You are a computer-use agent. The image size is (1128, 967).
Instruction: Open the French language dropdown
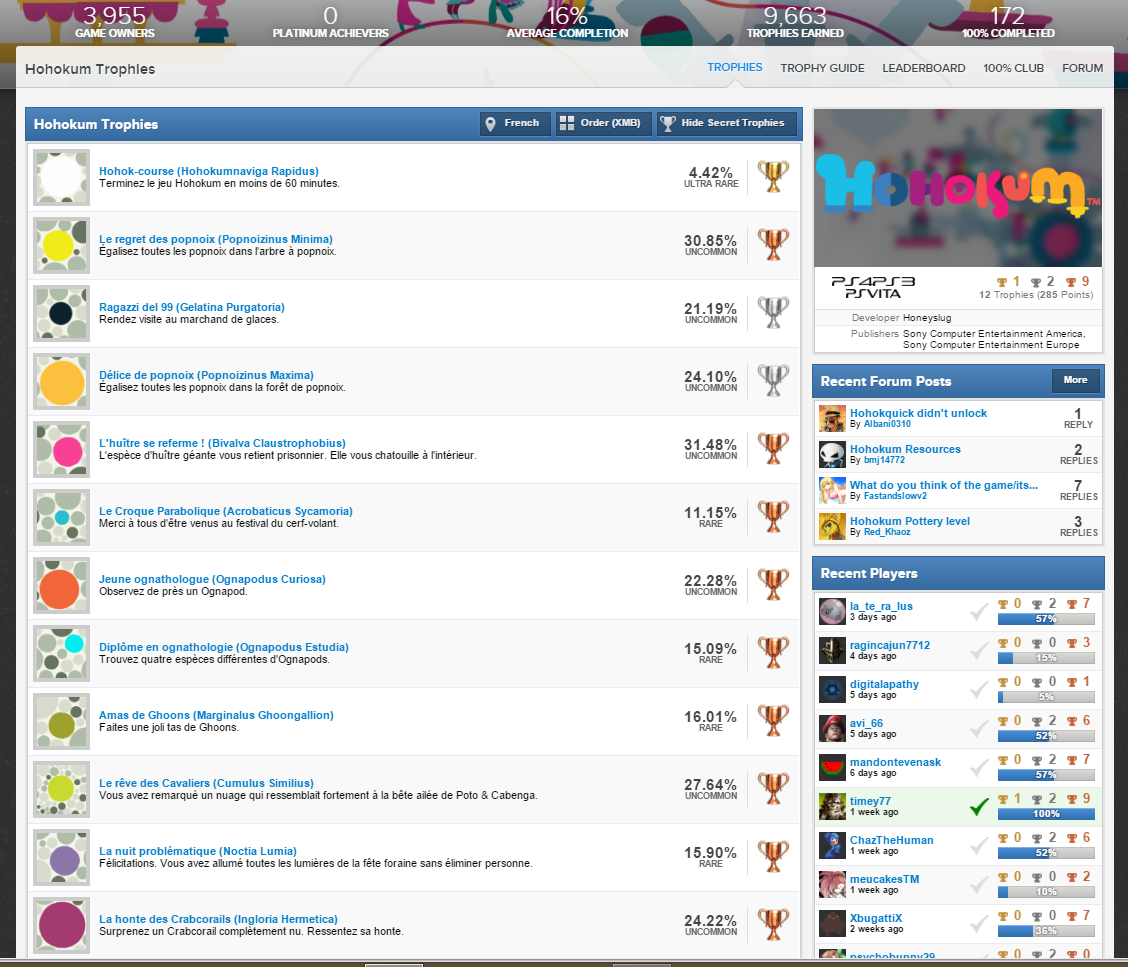point(514,123)
